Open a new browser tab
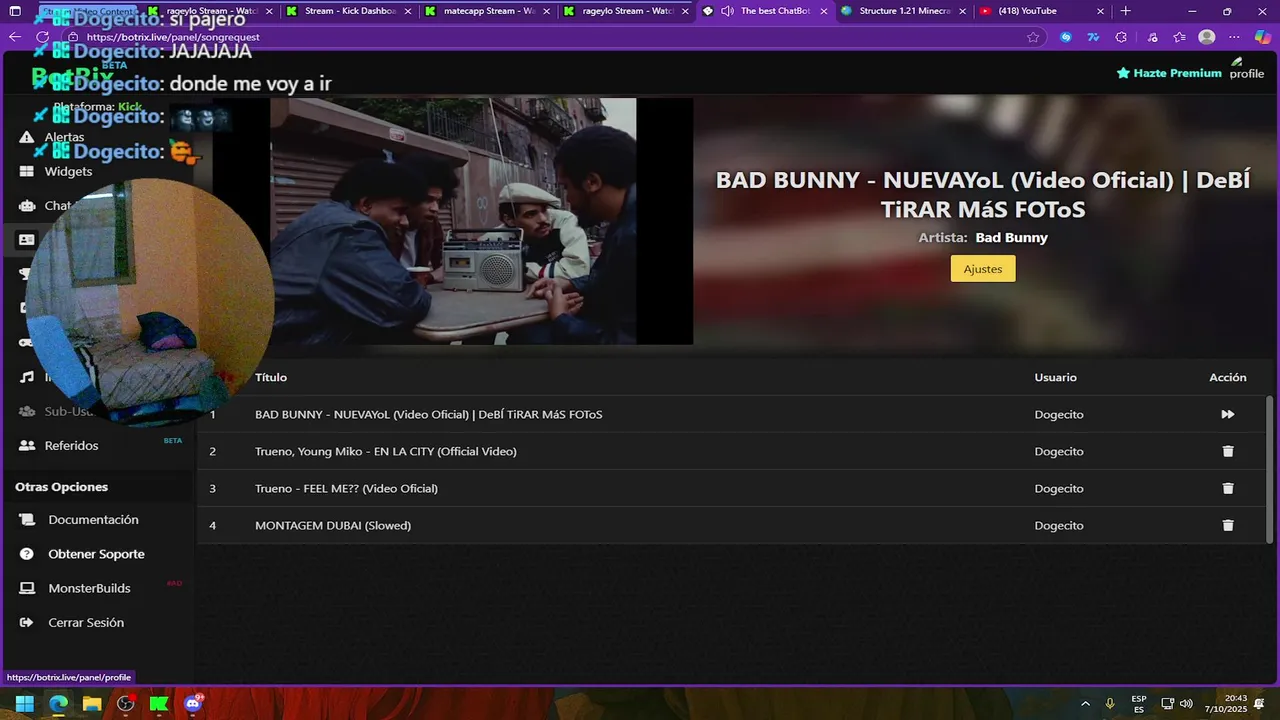 1126,11
